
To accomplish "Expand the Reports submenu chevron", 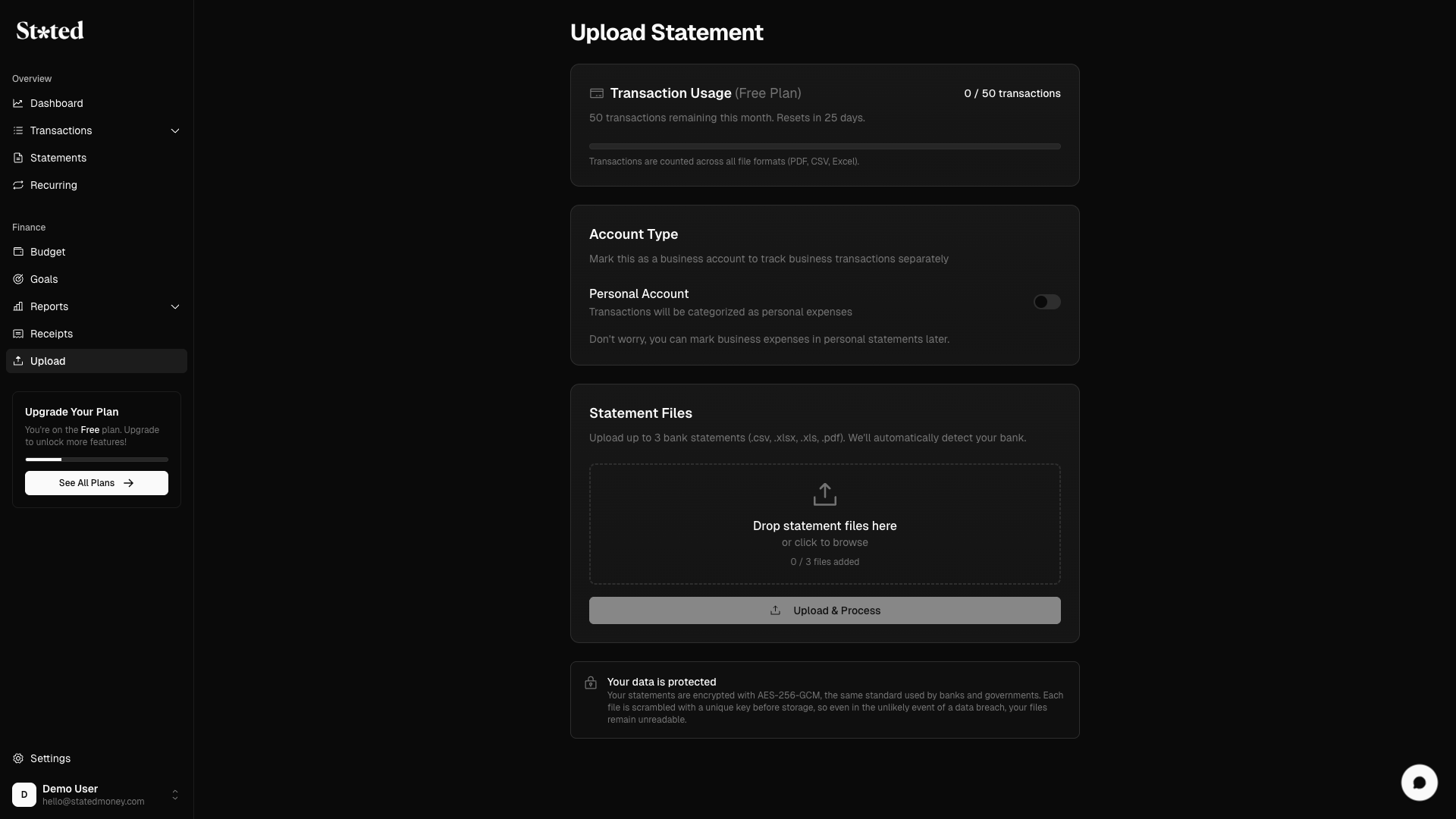I will 175,306.
